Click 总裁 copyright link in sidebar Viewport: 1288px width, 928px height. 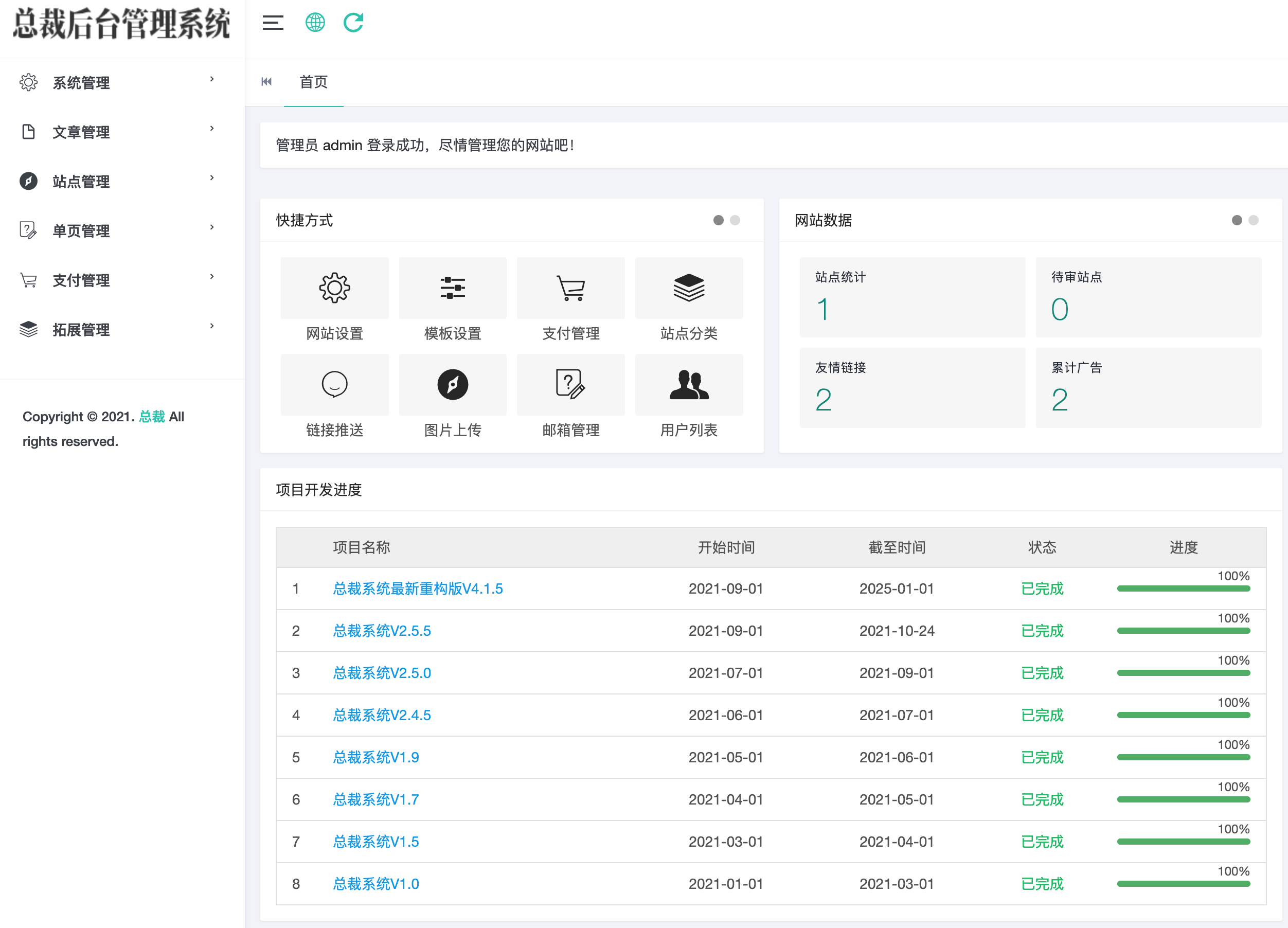152,417
